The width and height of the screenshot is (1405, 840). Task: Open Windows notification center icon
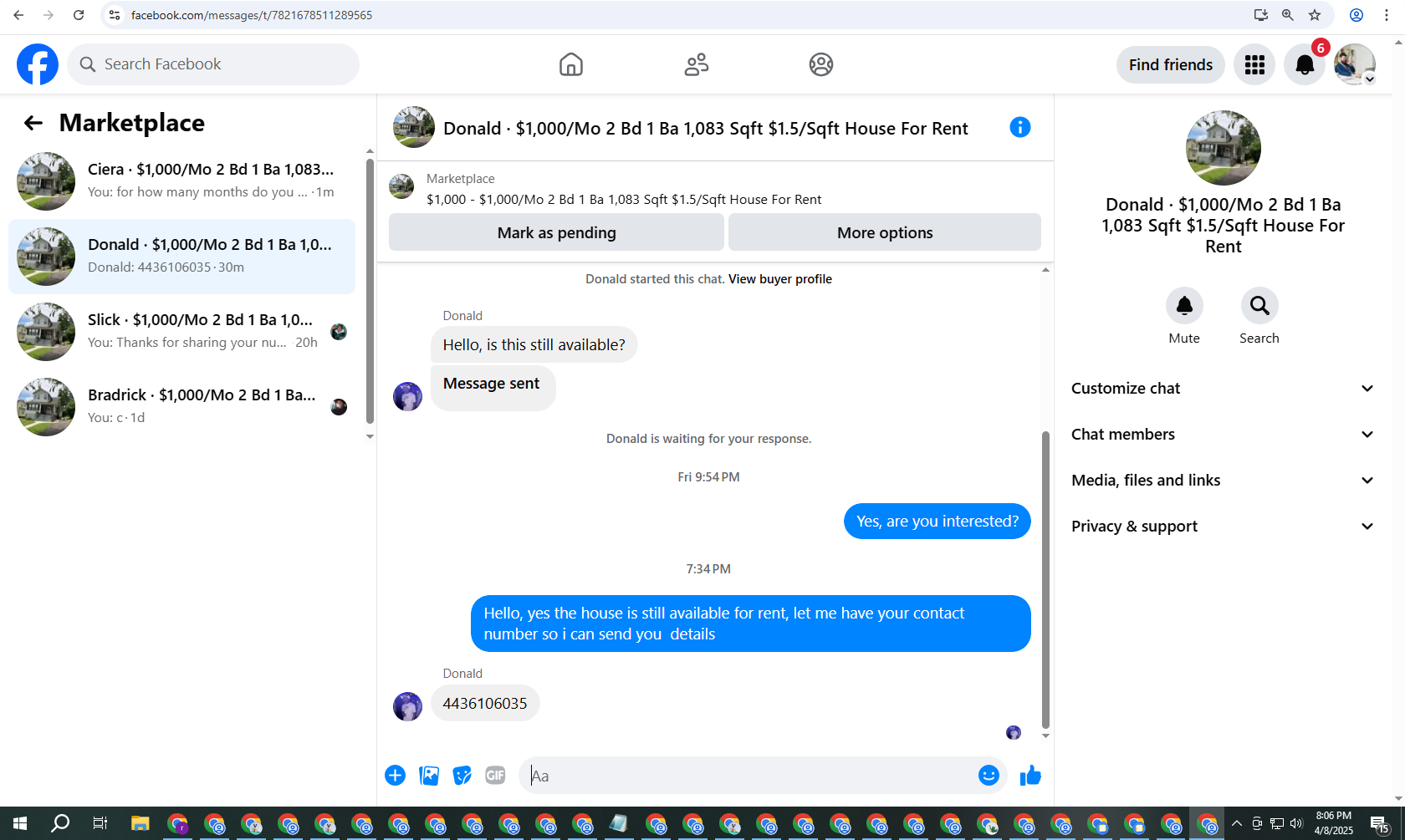1380,824
